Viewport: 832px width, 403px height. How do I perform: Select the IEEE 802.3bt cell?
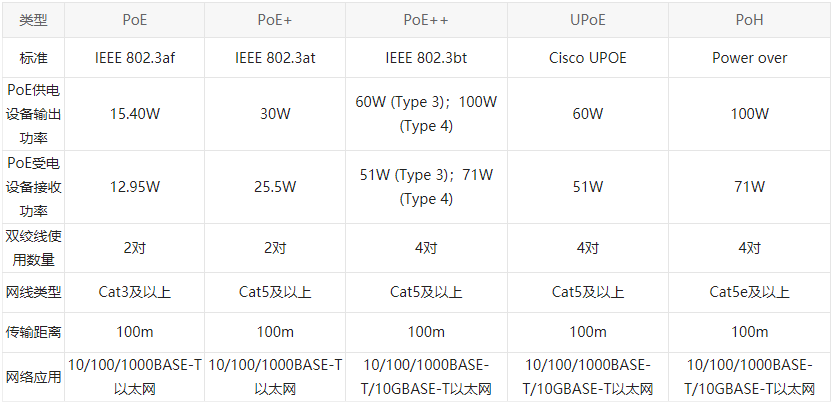[426, 57]
